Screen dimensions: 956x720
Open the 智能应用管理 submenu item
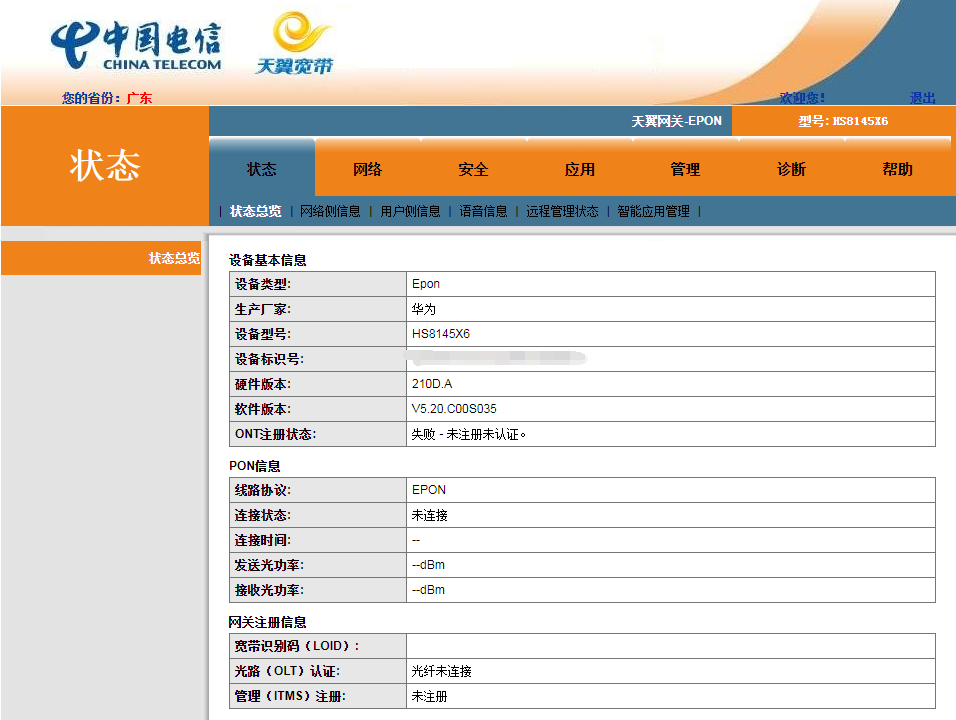coord(653,211)
